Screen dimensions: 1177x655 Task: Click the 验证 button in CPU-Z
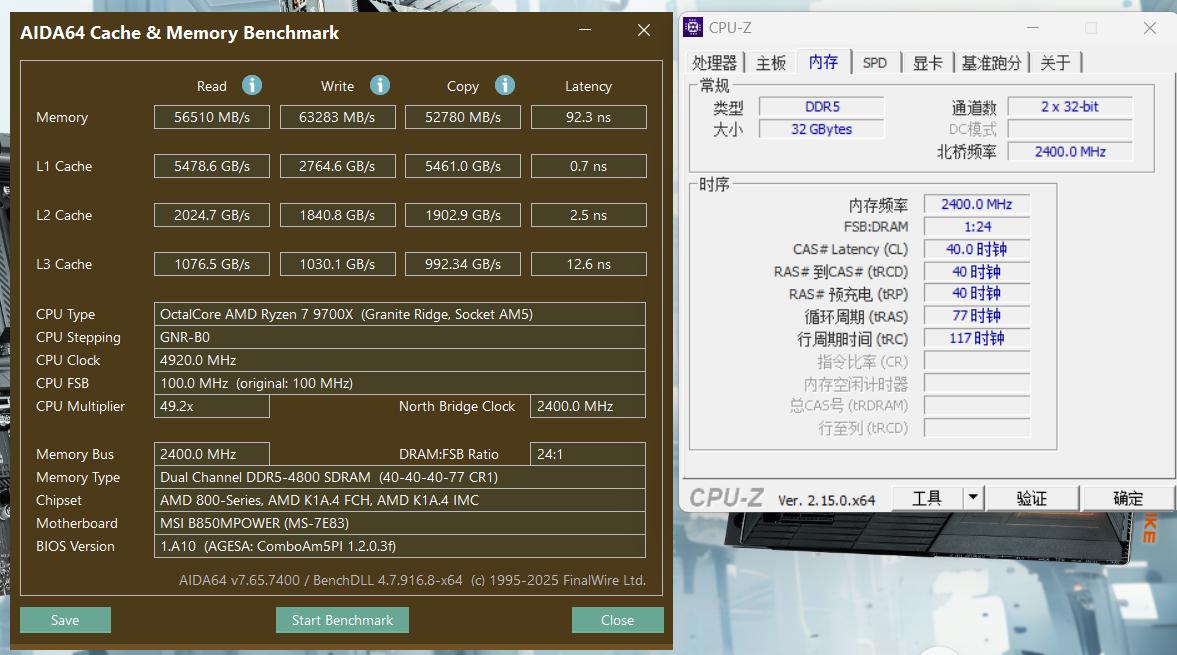click(x=1031, y=497)
